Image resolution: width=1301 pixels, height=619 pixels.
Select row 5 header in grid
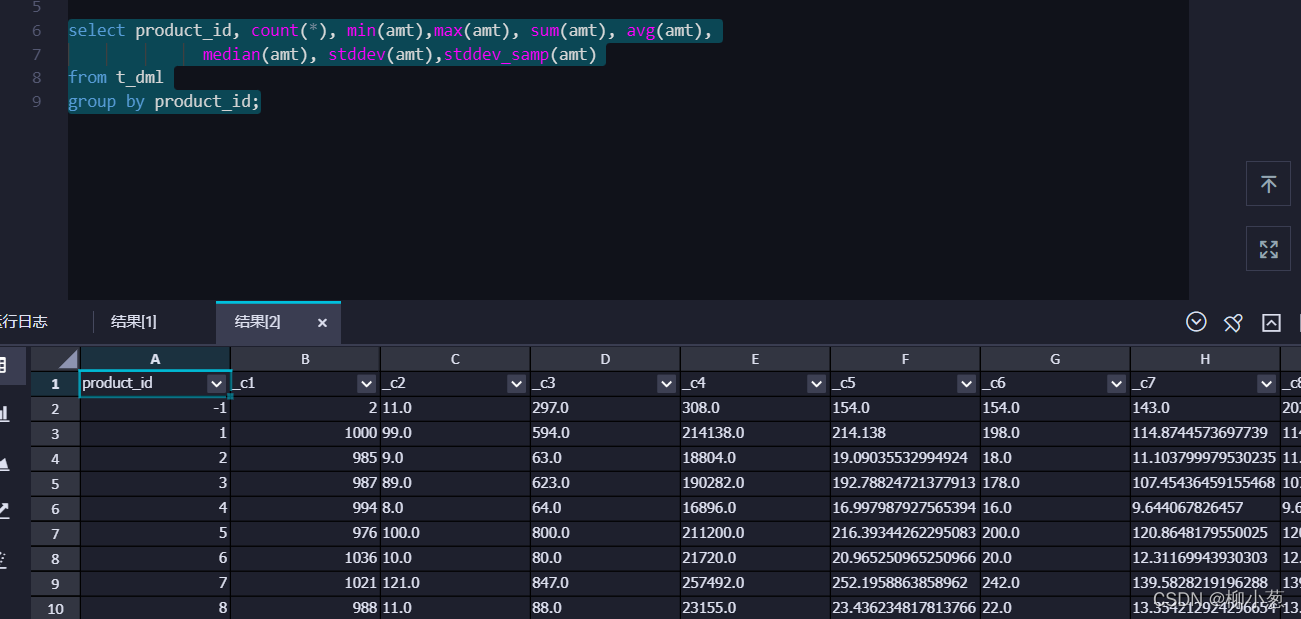point(55,483)
